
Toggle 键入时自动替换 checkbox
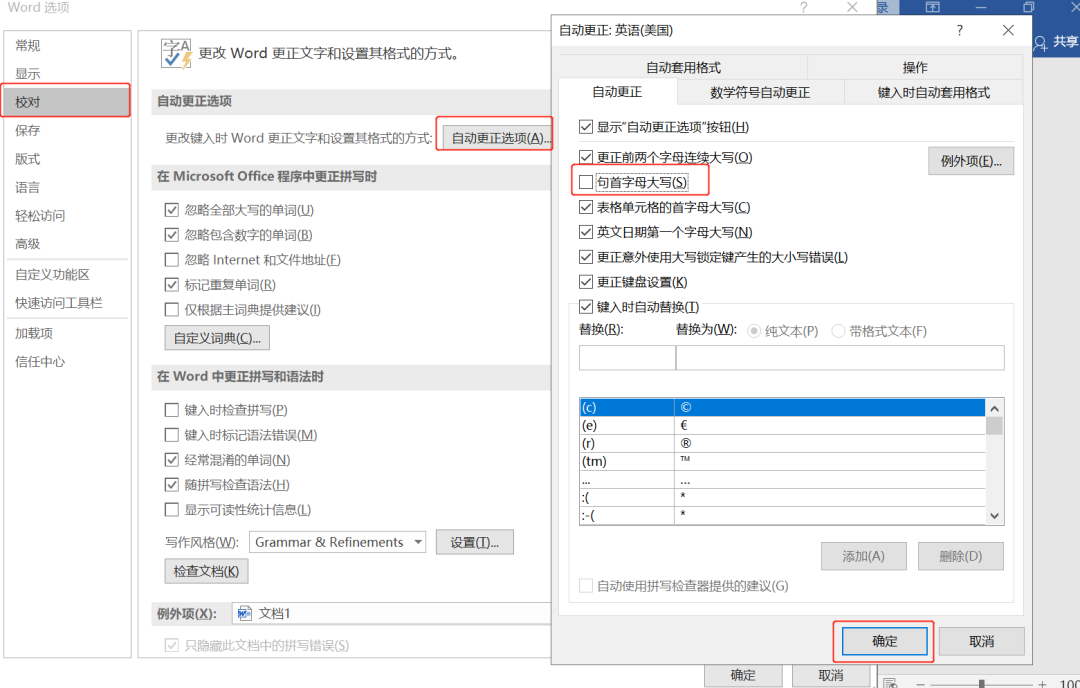coord(586,306)
